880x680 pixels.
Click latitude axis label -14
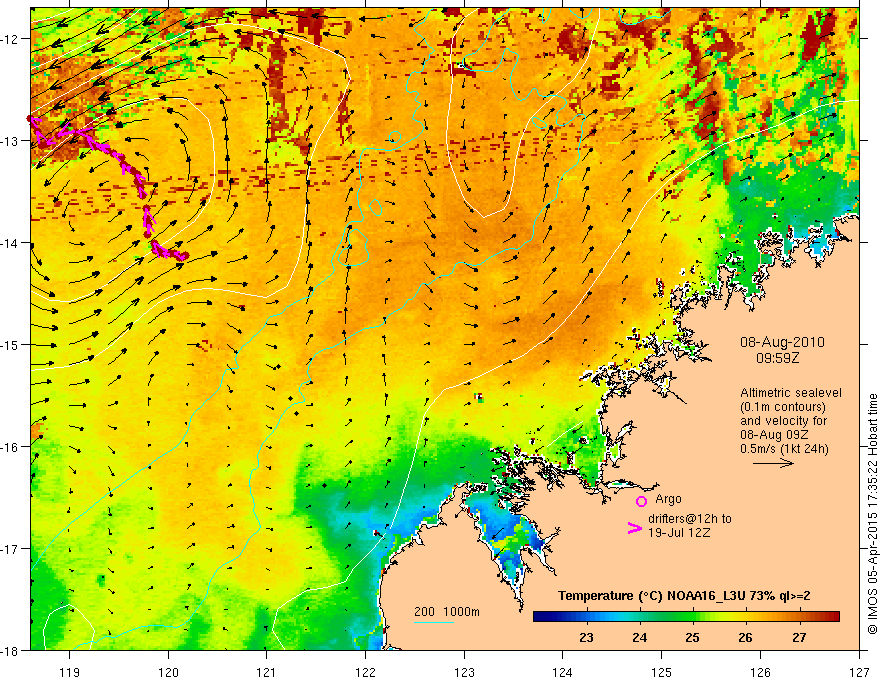[11, 243]
